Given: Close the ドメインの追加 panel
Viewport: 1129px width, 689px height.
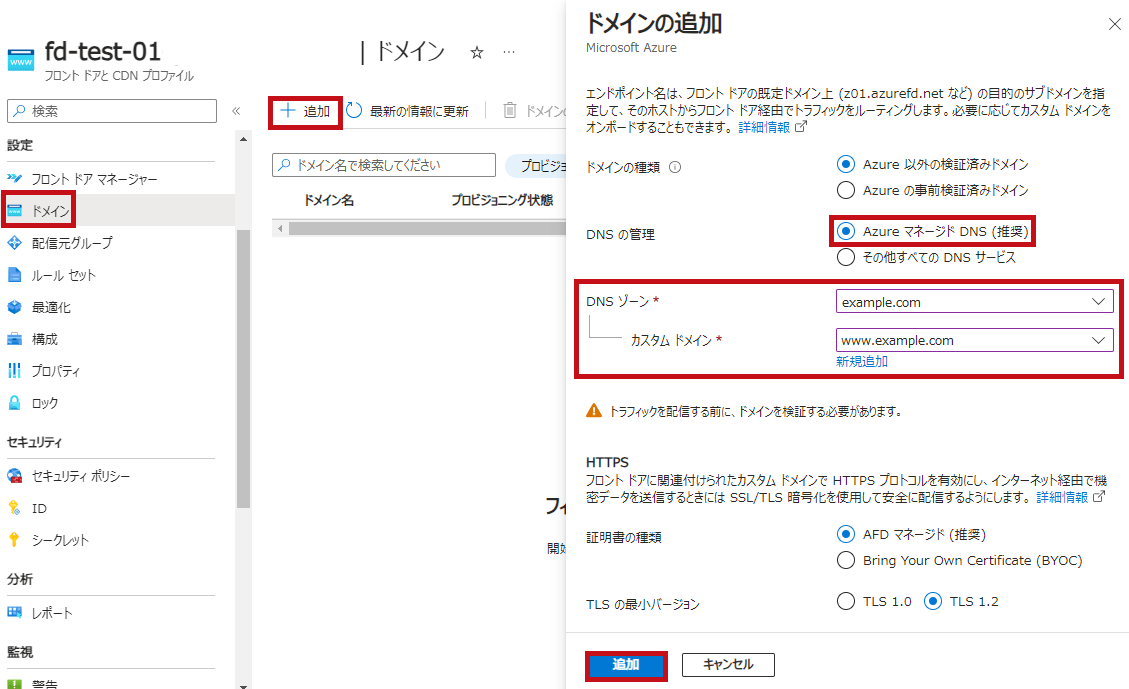Looking at the screenshot, I should 1115,24.
